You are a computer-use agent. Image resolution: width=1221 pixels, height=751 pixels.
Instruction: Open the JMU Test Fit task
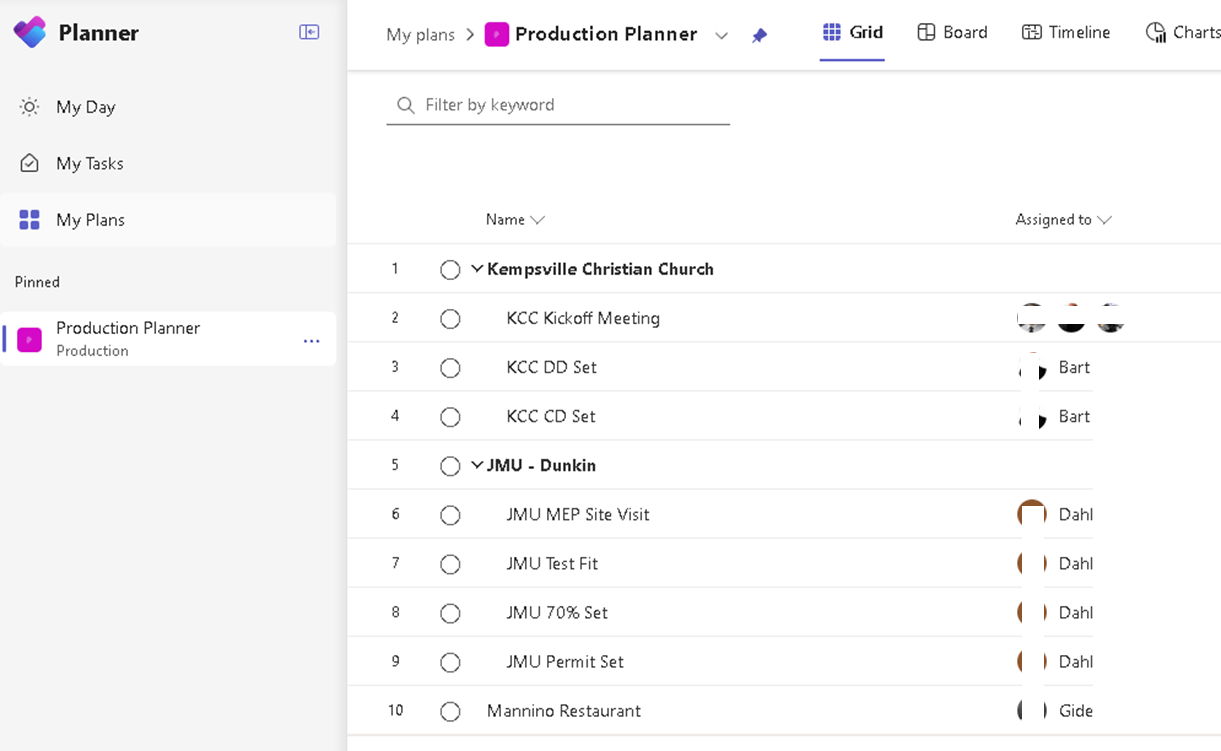pyautogui.click(x=552, y=564)
